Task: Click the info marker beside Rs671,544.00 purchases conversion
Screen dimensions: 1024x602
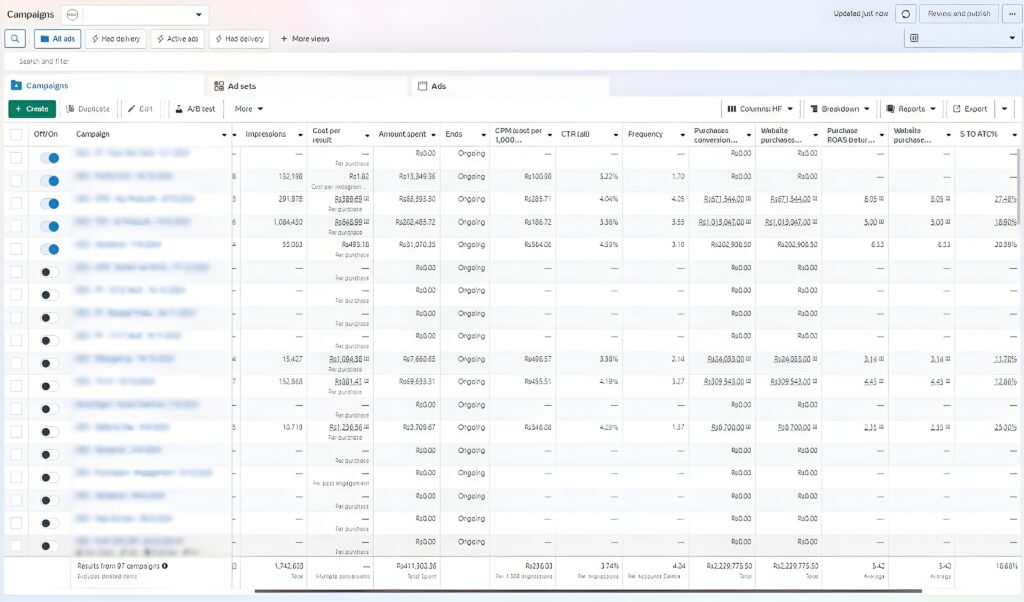Action: click(748, 199)
